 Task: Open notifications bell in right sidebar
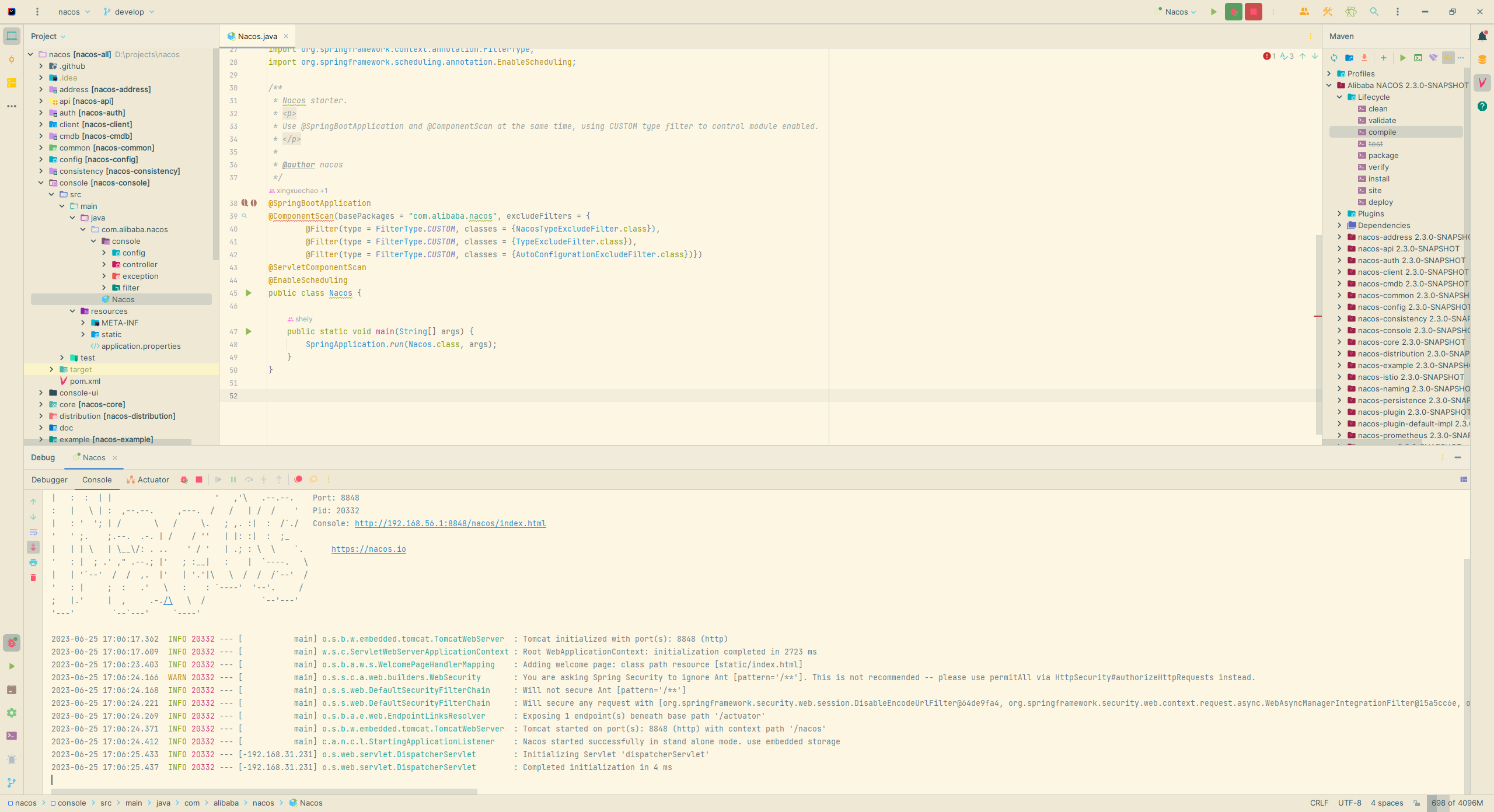click(1482, 36)
